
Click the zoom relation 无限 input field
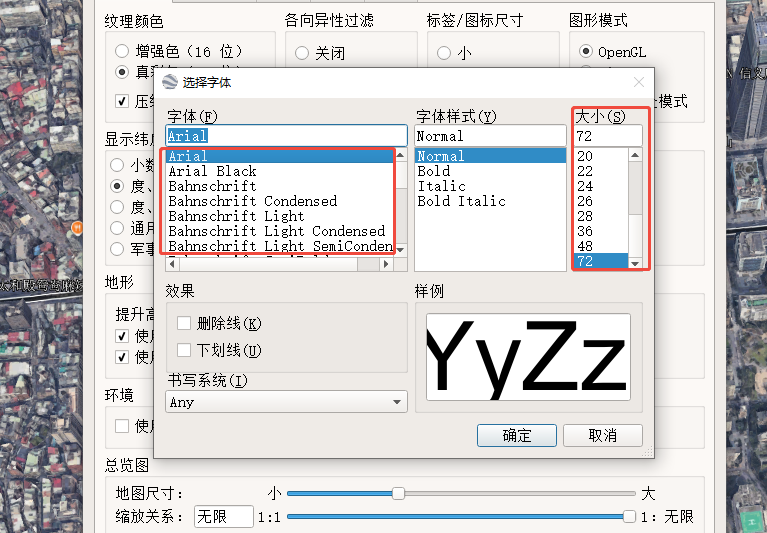click(x=224, y=516)
